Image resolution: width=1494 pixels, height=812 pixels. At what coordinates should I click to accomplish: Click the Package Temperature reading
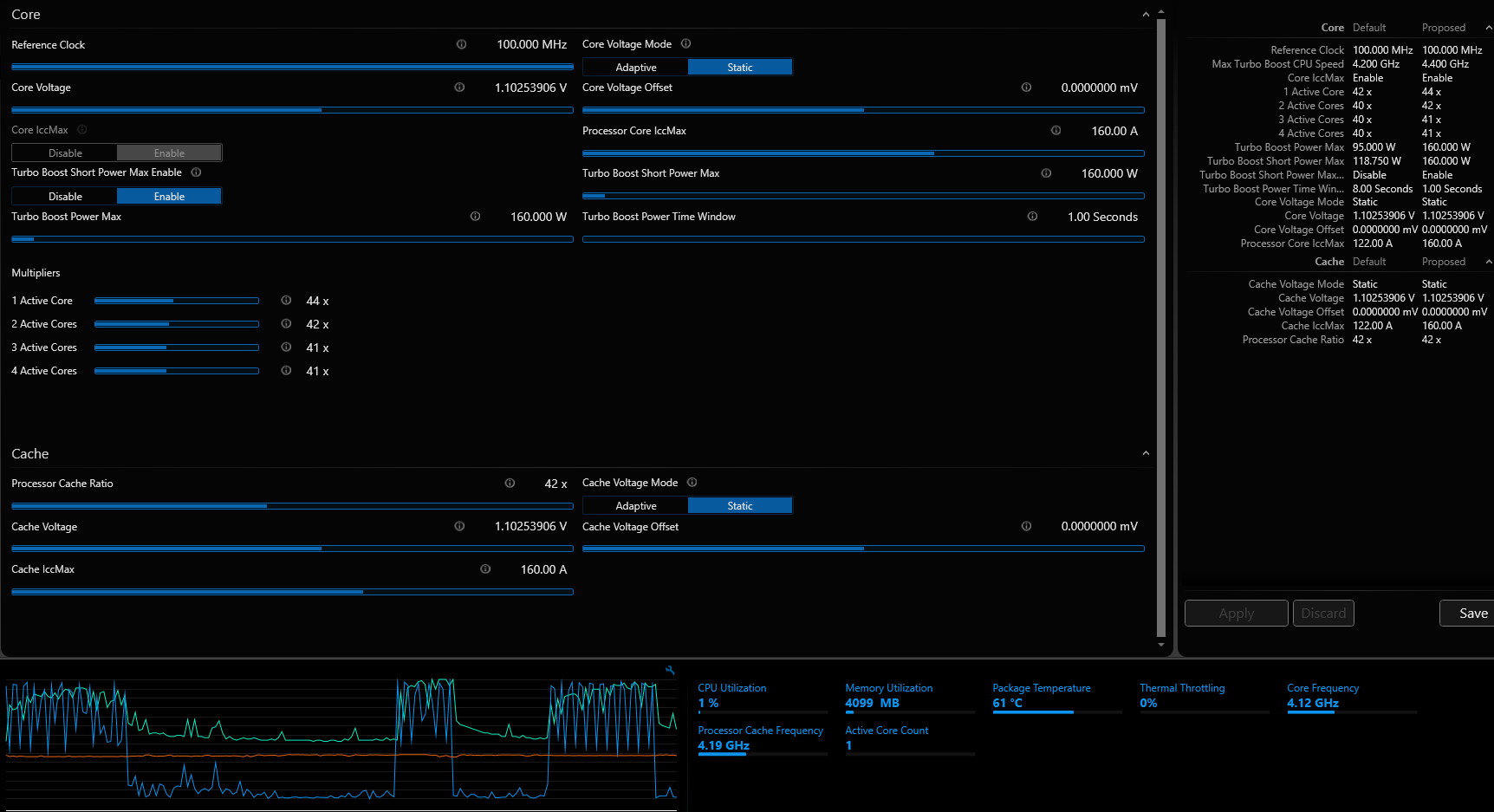pyautogui.click(x=1007, y=703)
